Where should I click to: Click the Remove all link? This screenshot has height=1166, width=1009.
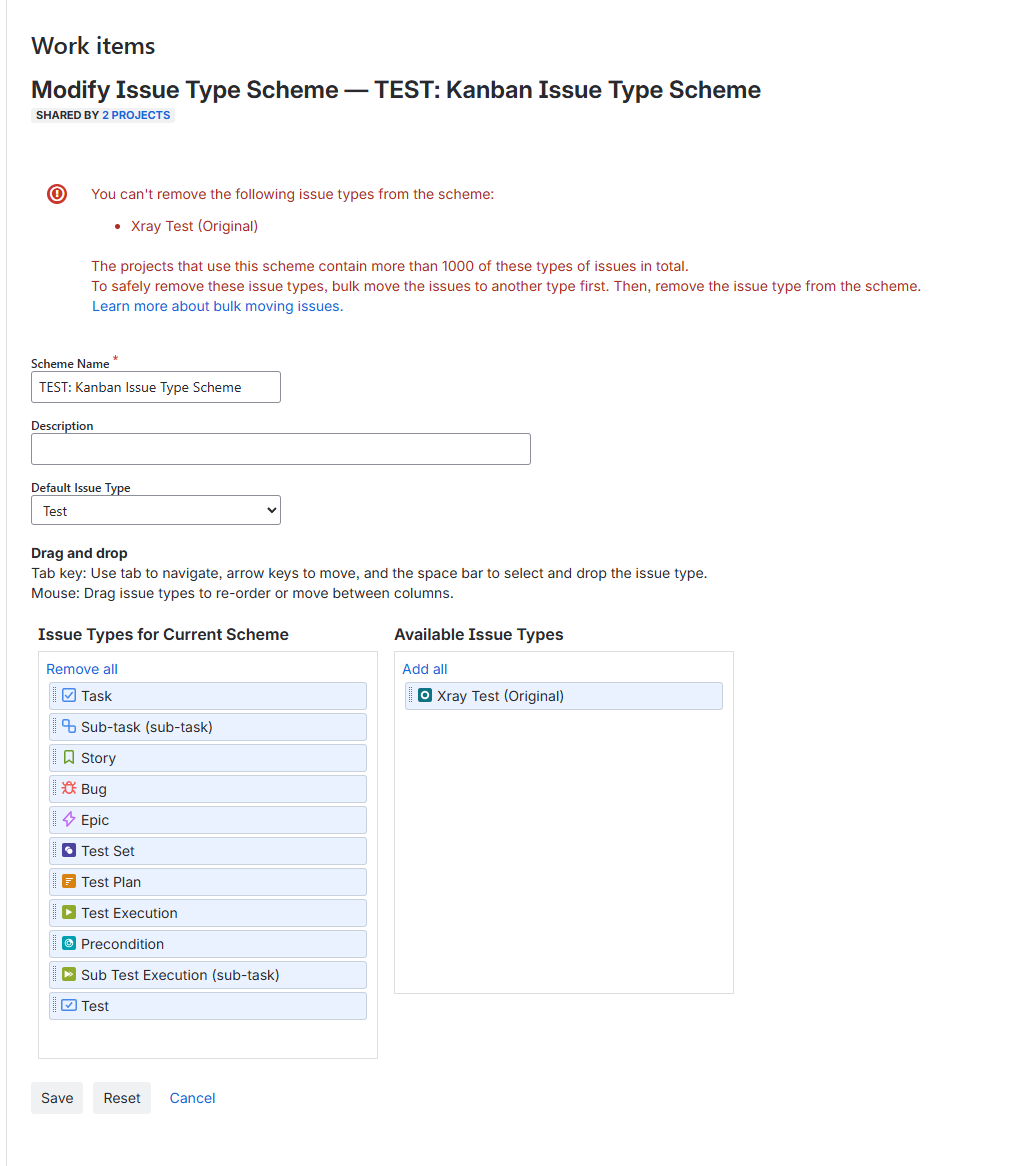(82, 669)
